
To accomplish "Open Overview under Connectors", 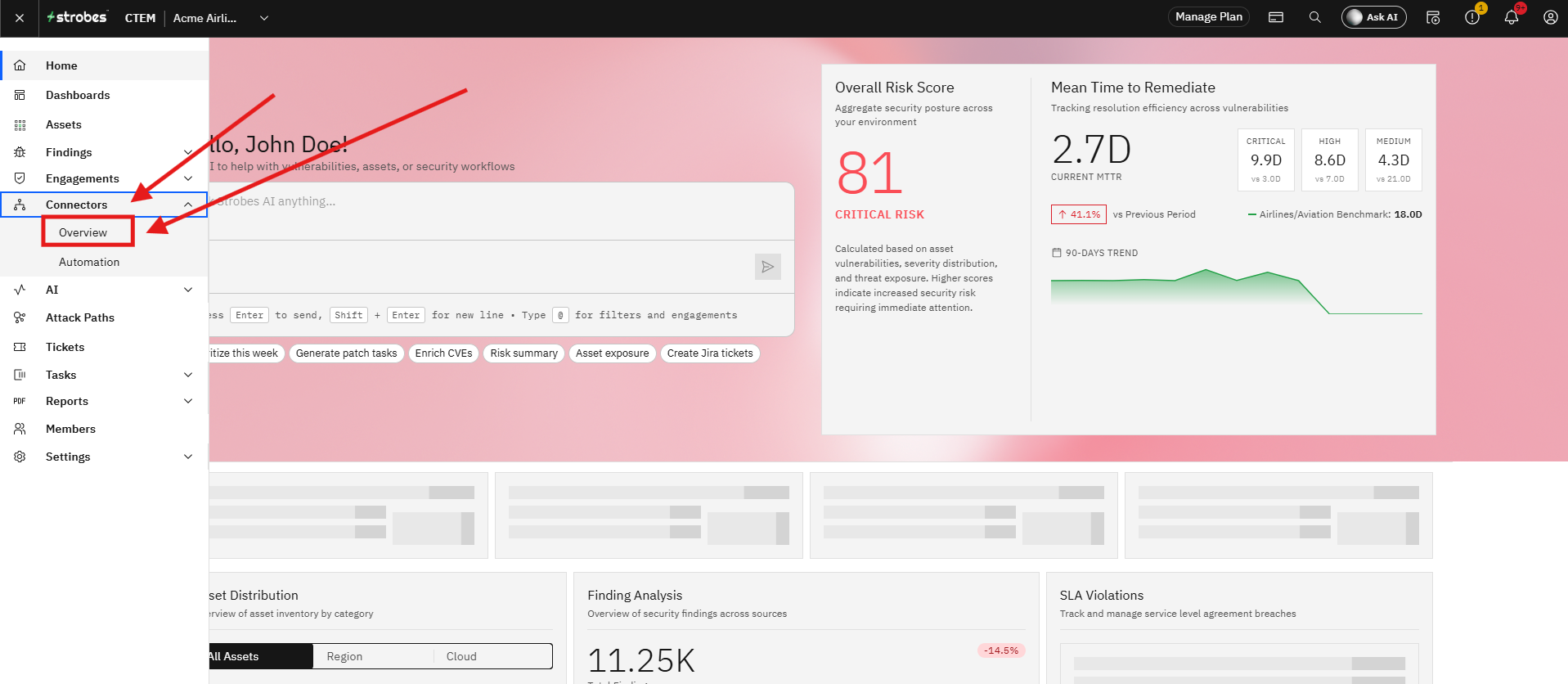I will click(x=83, y=232).
